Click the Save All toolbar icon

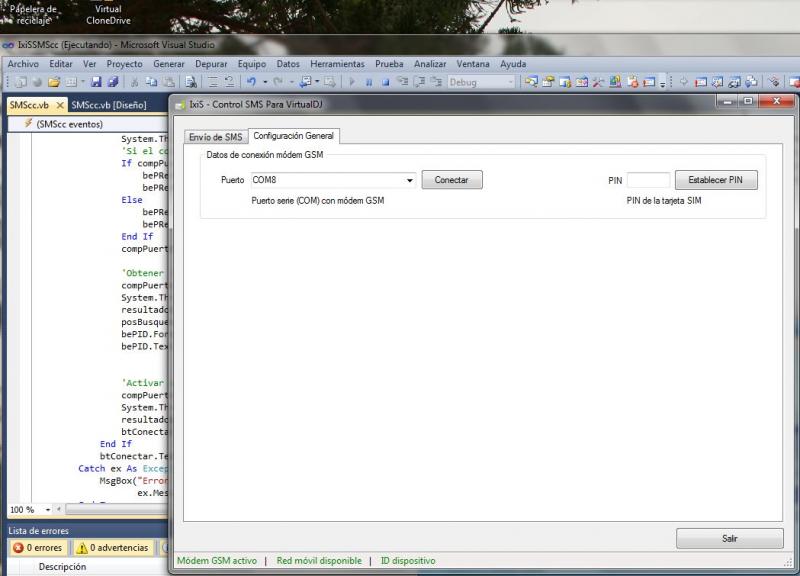113,82
